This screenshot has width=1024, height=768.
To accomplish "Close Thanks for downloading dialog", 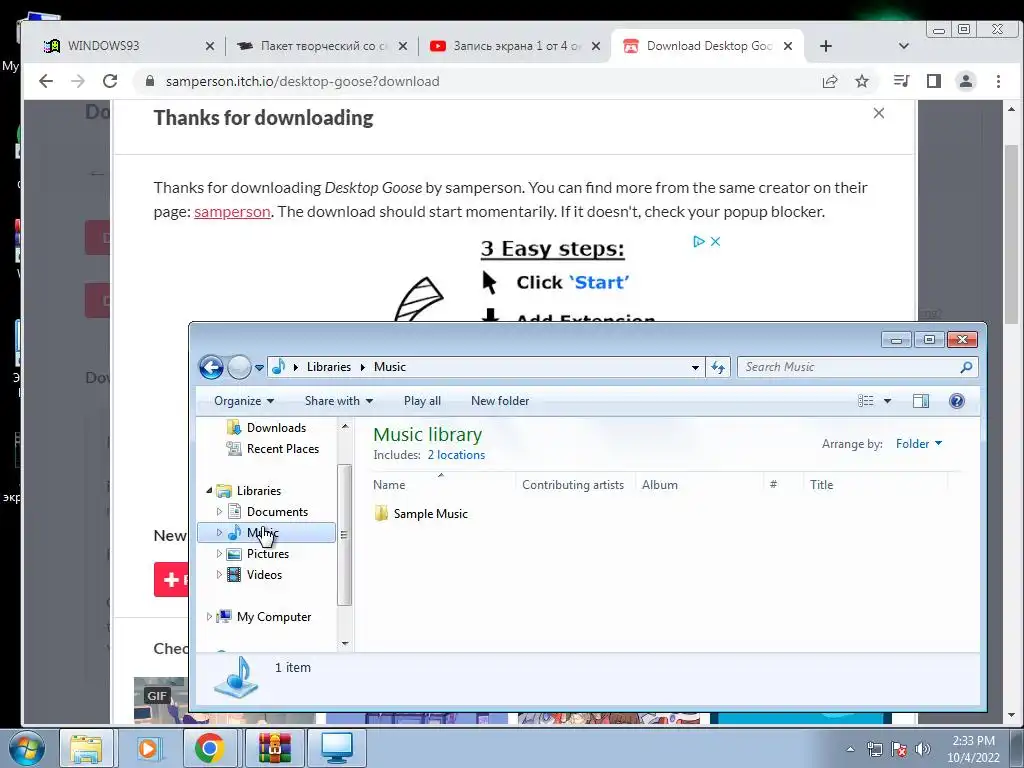I will coord(879,113).
